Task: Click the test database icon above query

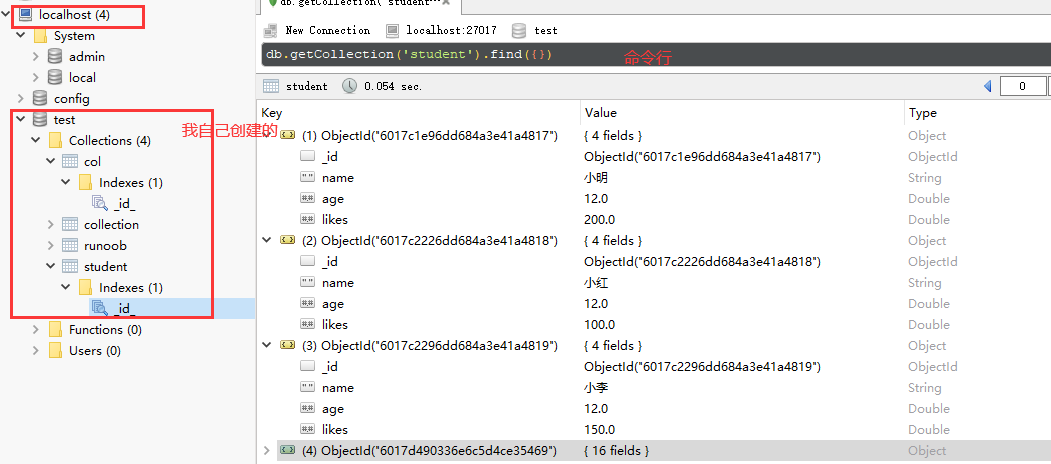Action: (x=518, y=30)
